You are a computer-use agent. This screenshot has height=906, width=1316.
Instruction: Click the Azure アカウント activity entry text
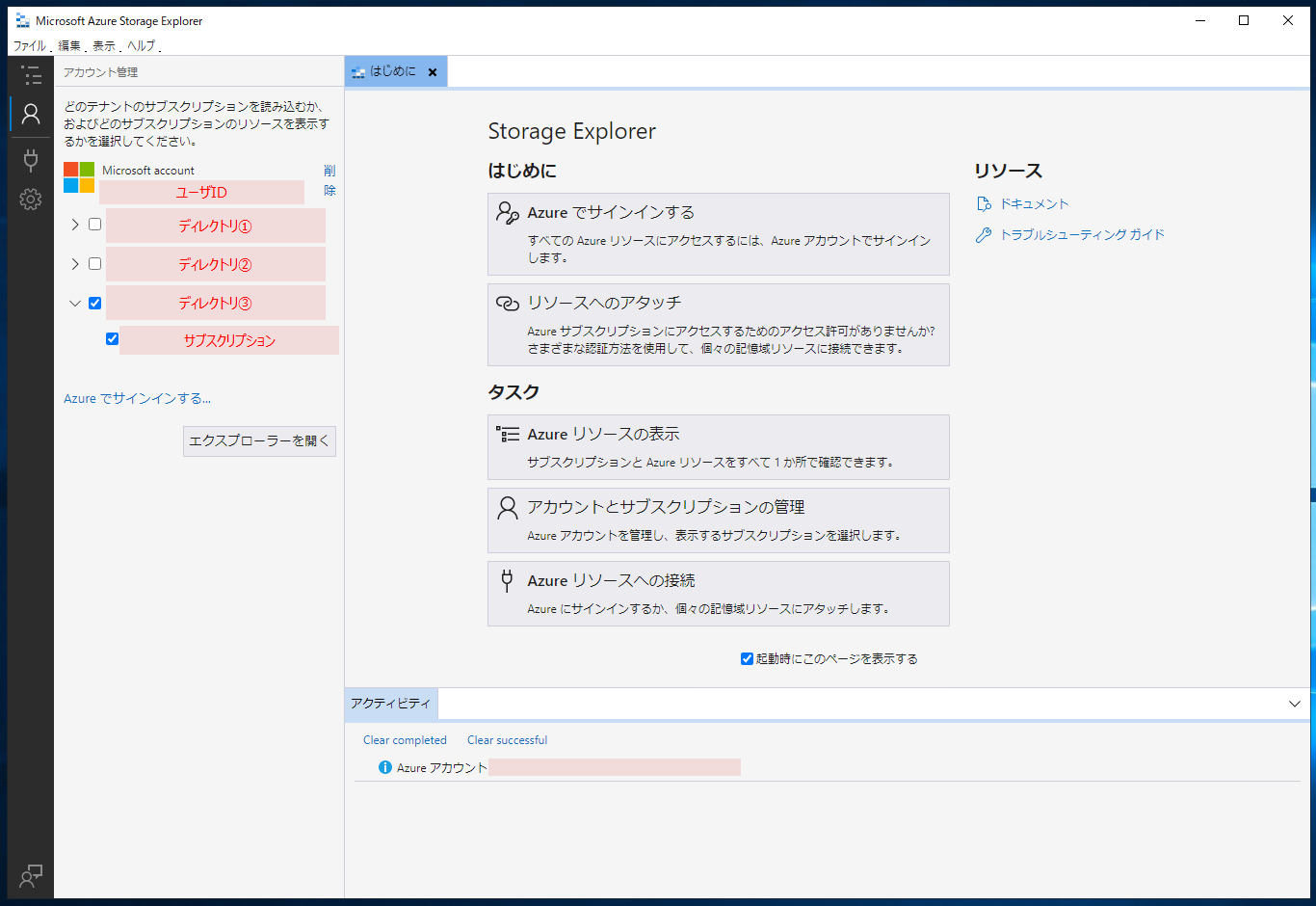pyautogui.click(x=442, y=767)
